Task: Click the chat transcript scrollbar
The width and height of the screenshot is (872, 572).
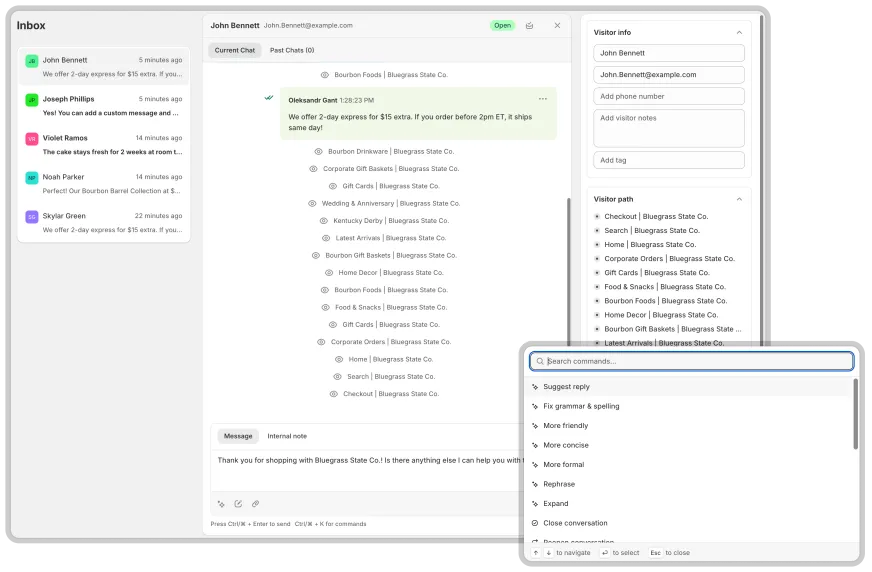Action: [x=568, y=271]
